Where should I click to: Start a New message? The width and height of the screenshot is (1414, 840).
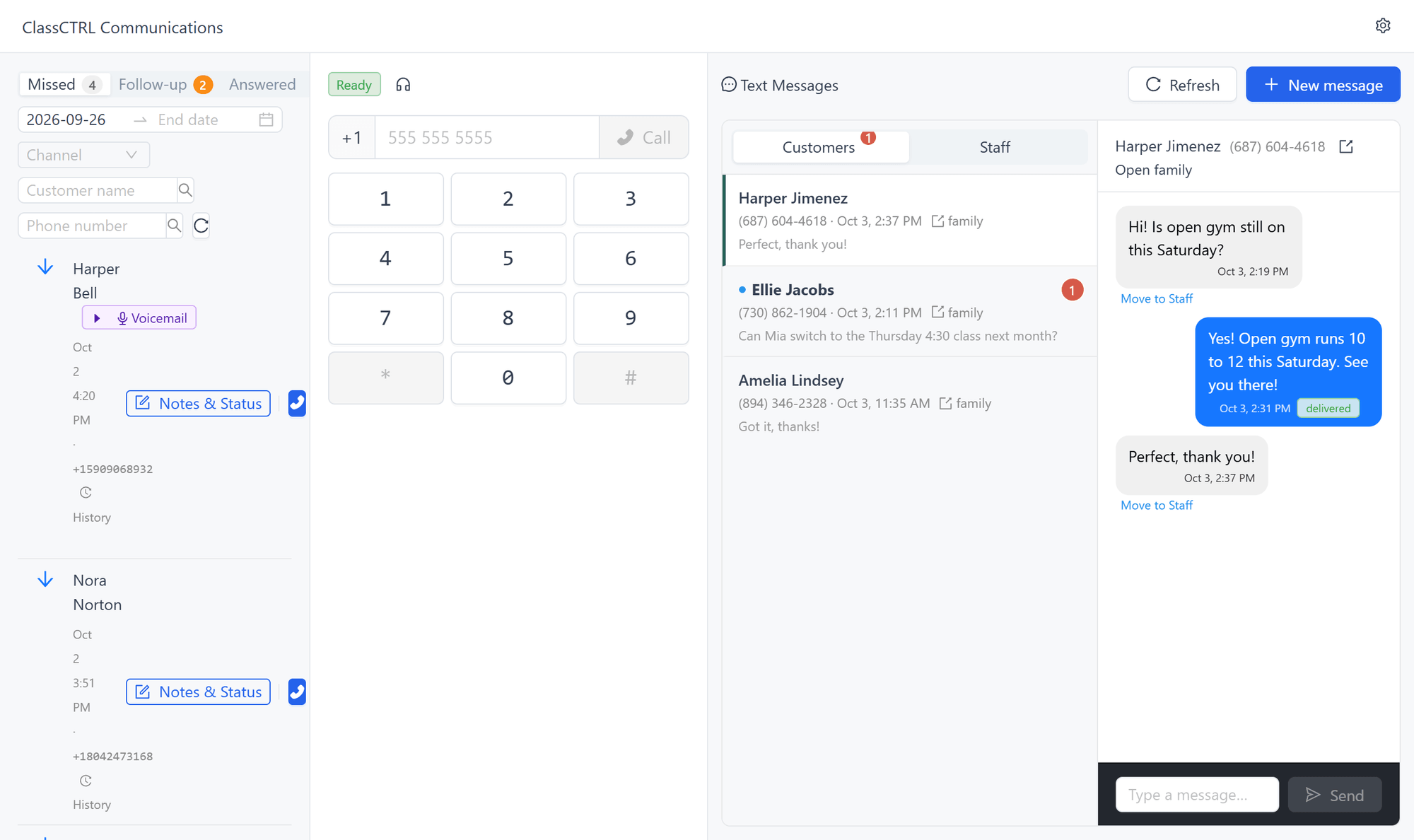click(1323, 85)
